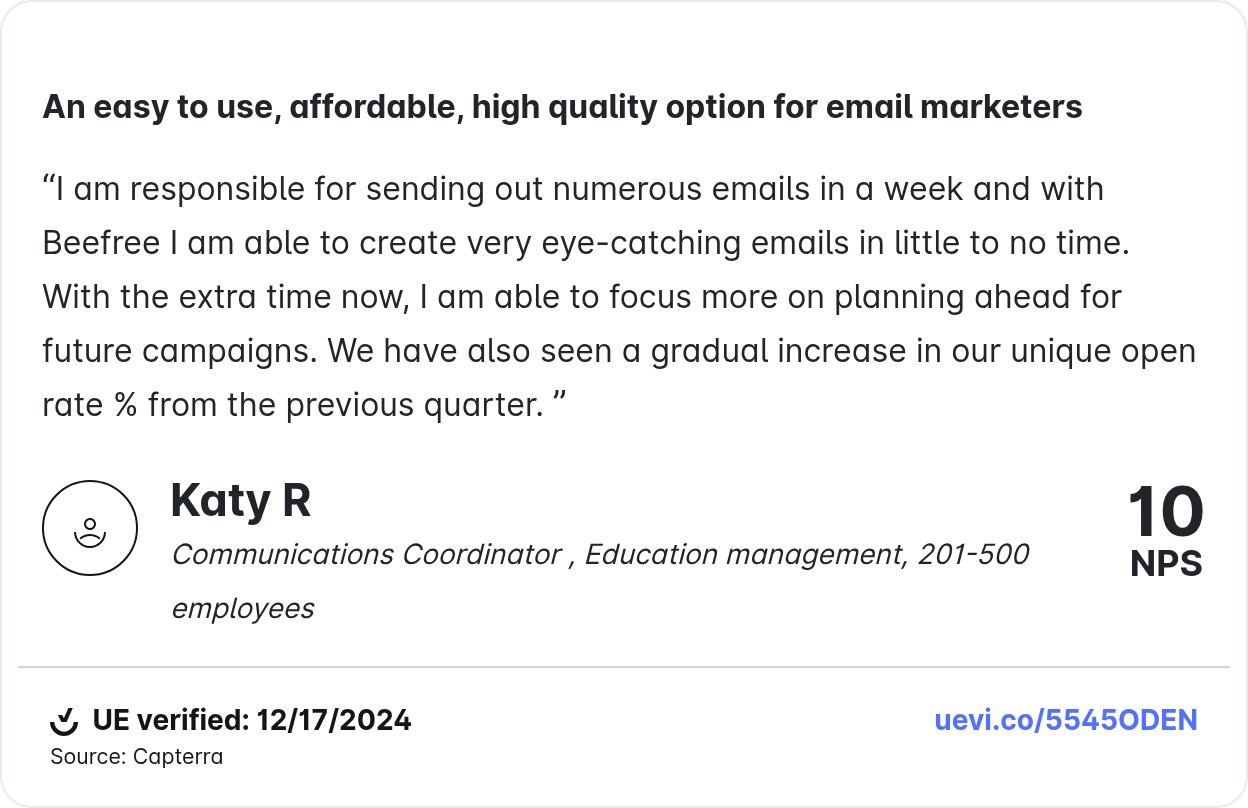The height and width of the screenshot is (808, 1248).
Task: Select the reviewer name Katy R
Action: pyautogui.click(x=240, y=500)
